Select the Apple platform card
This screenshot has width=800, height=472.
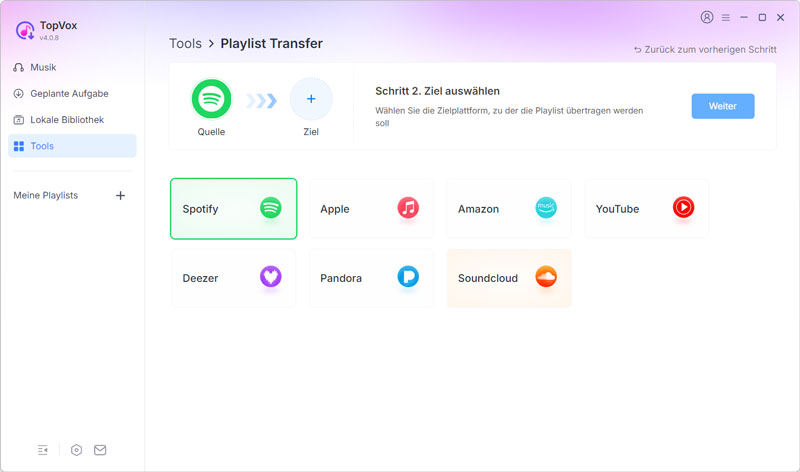pyautogui.click(x=371, y=209)
